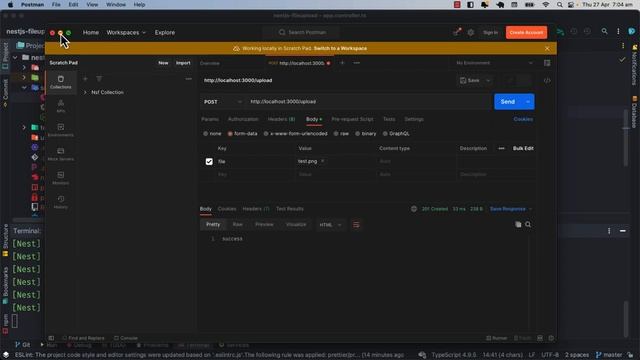640x360 pixels.
Task: Open the HTML response format dropdown
Action: click(x=330, y=225)
